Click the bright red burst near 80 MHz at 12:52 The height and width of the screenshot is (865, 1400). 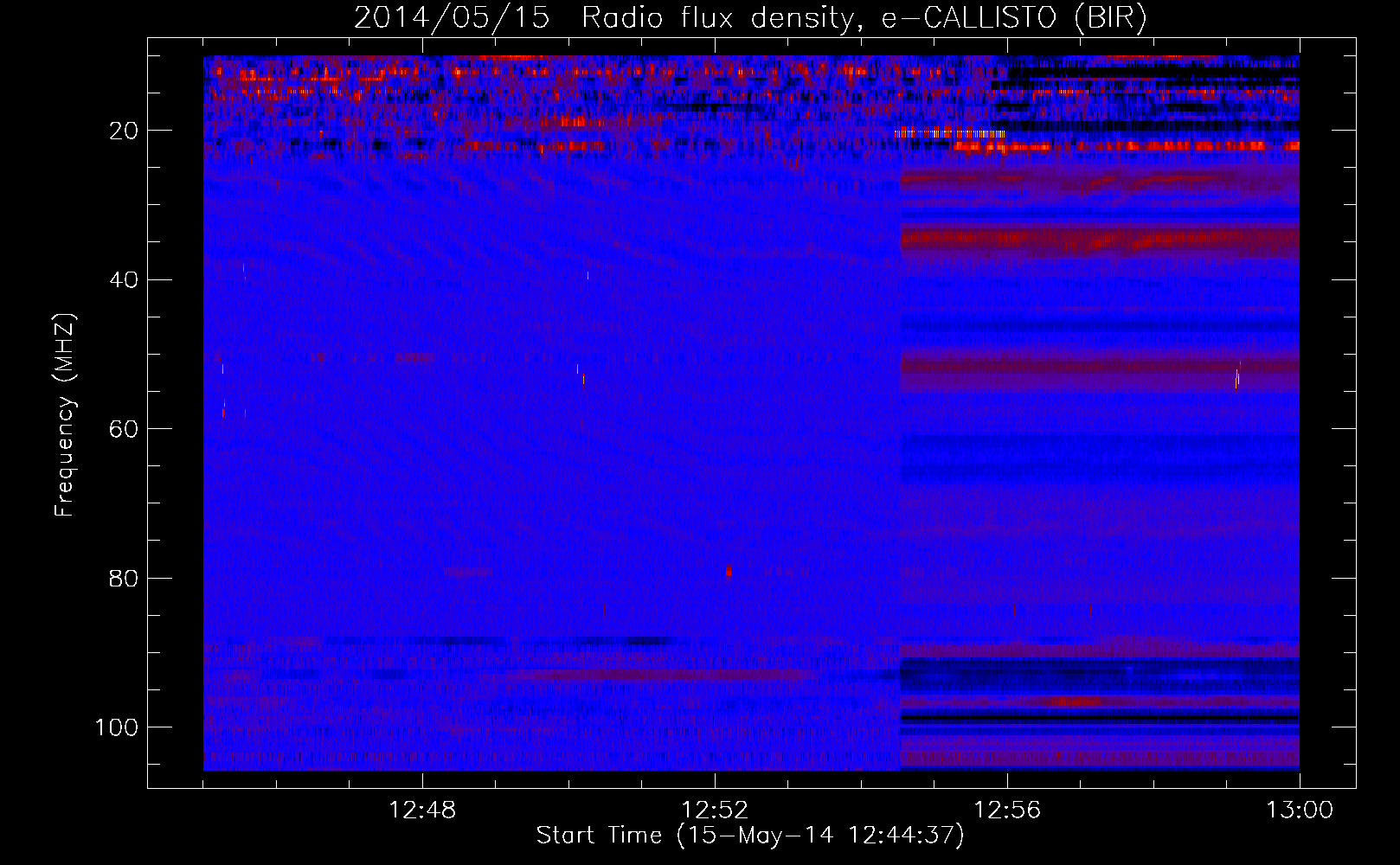(729, 571)
